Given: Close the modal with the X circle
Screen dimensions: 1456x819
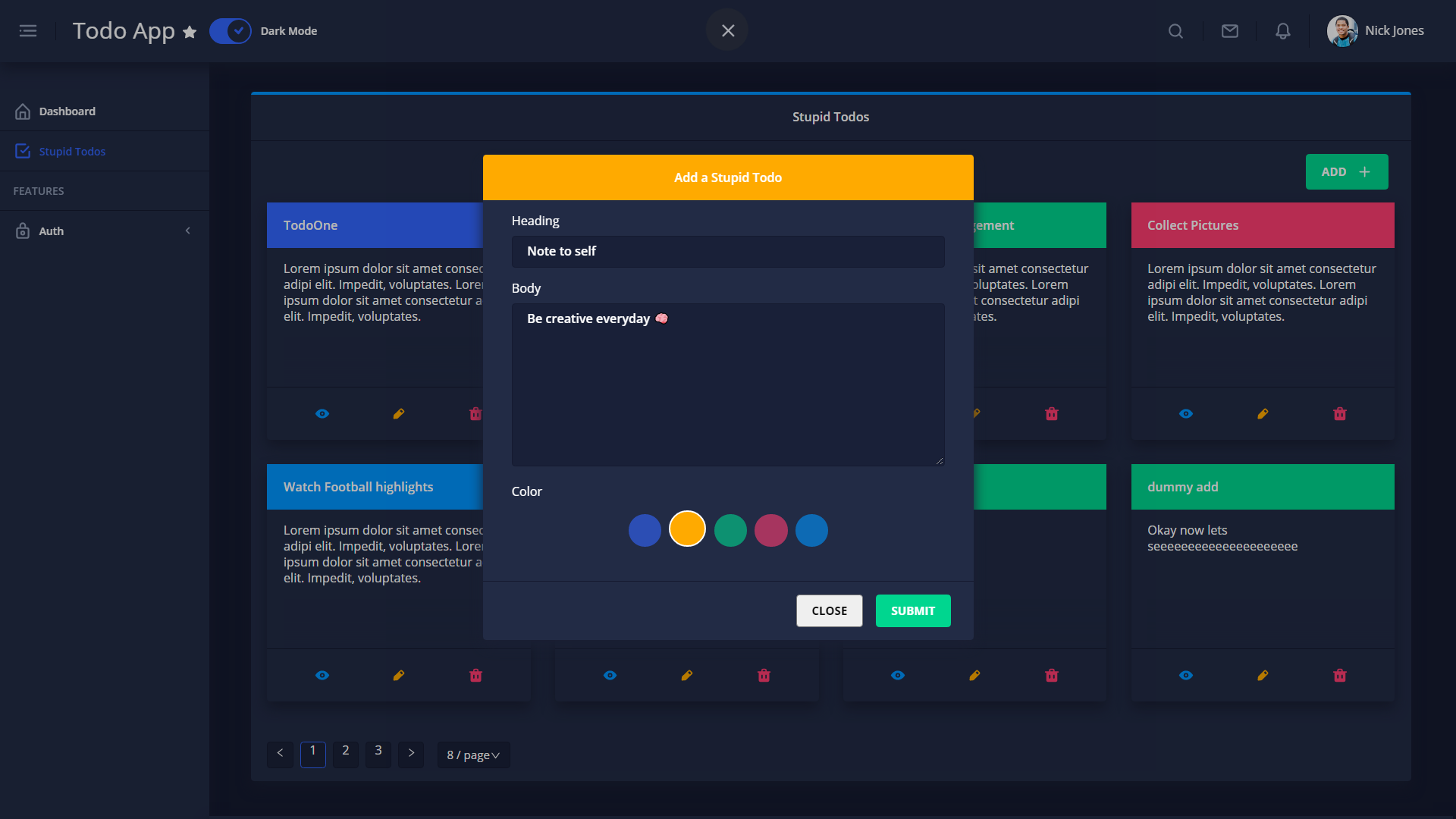Looking at the screenshot, I should pyautogui.click(x=727, y=30).
